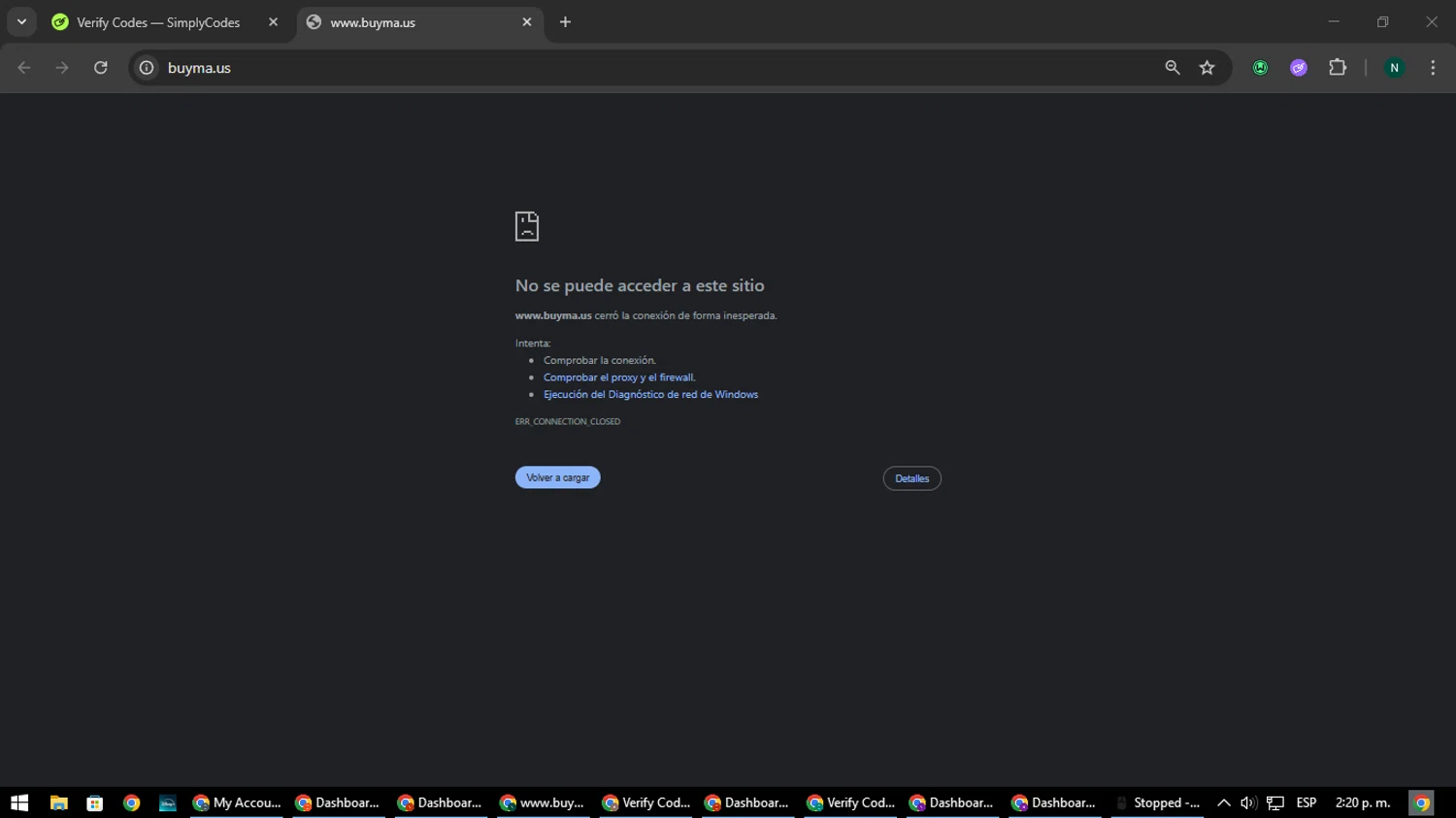Open the N profile avatar
This screenshot has width=1456, height=818.
pos(1395,68)
